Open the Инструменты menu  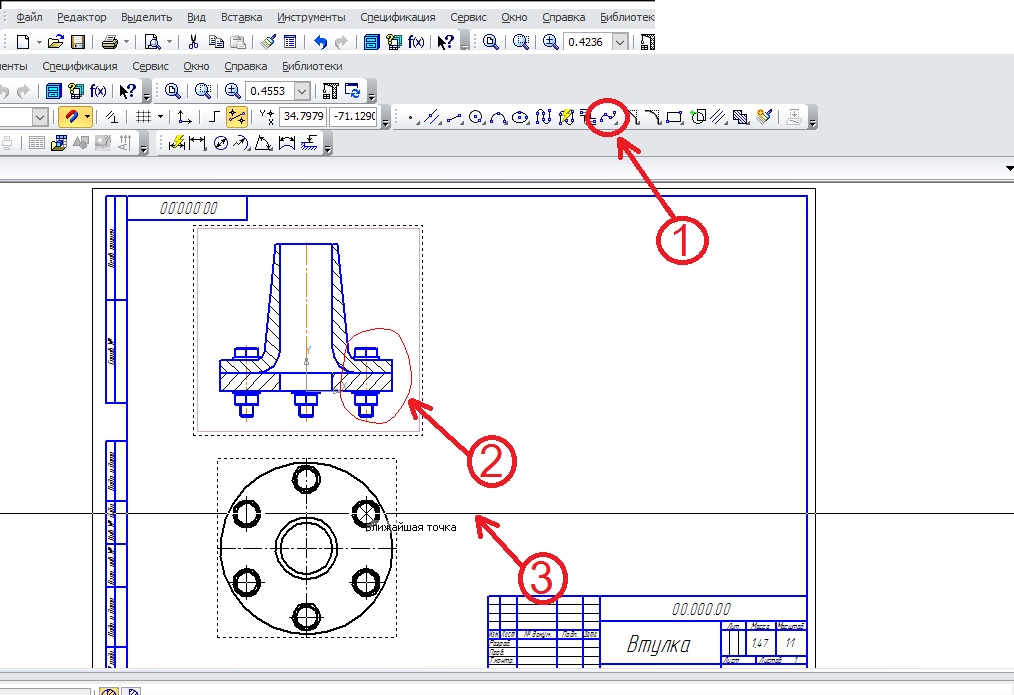[311, 18]
